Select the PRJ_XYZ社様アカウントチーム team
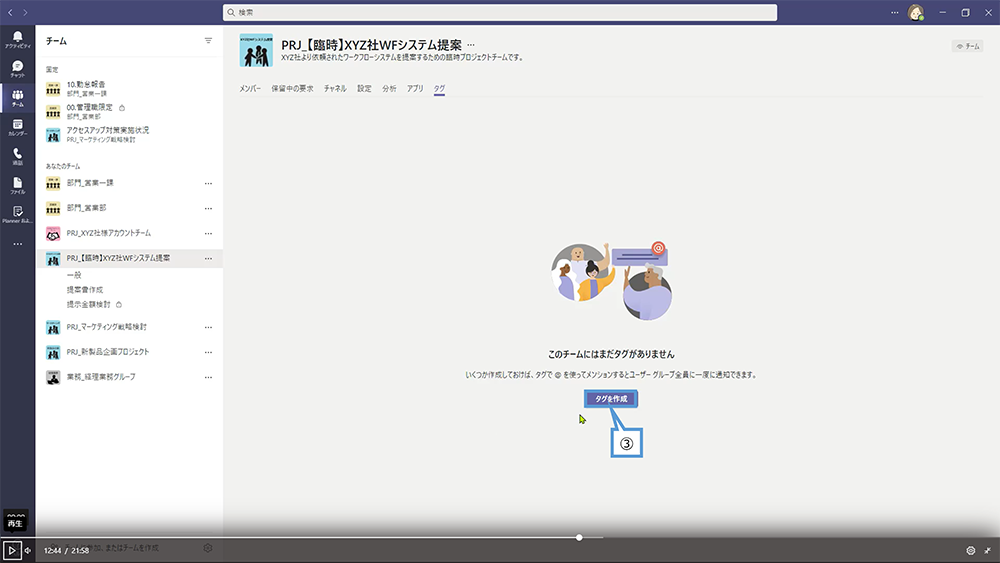Viewport: 1000px width, 563px height. tap(108, 233)
